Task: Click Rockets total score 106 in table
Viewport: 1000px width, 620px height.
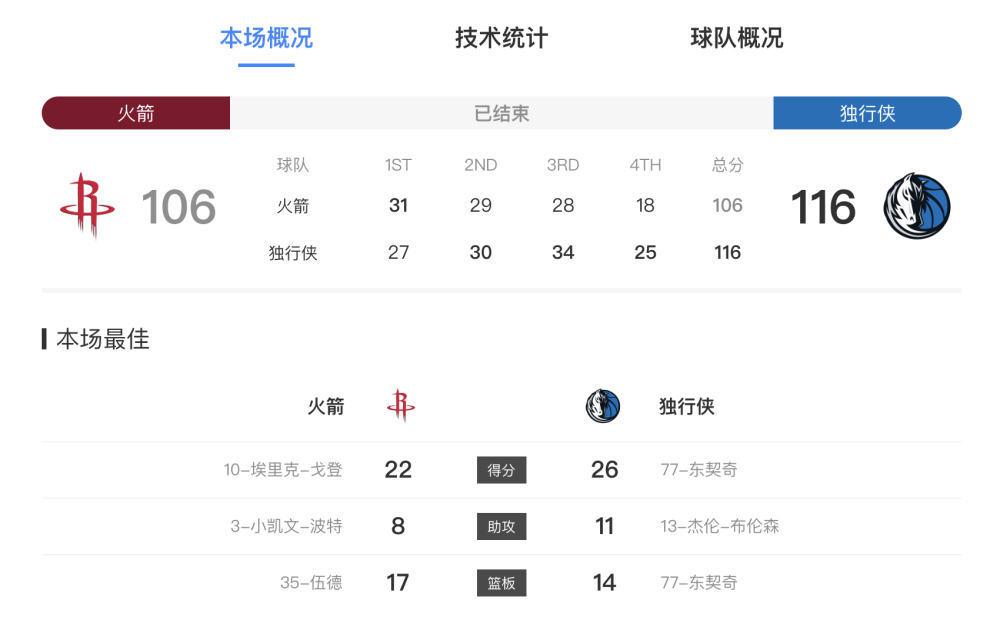Action: point(727,205)
